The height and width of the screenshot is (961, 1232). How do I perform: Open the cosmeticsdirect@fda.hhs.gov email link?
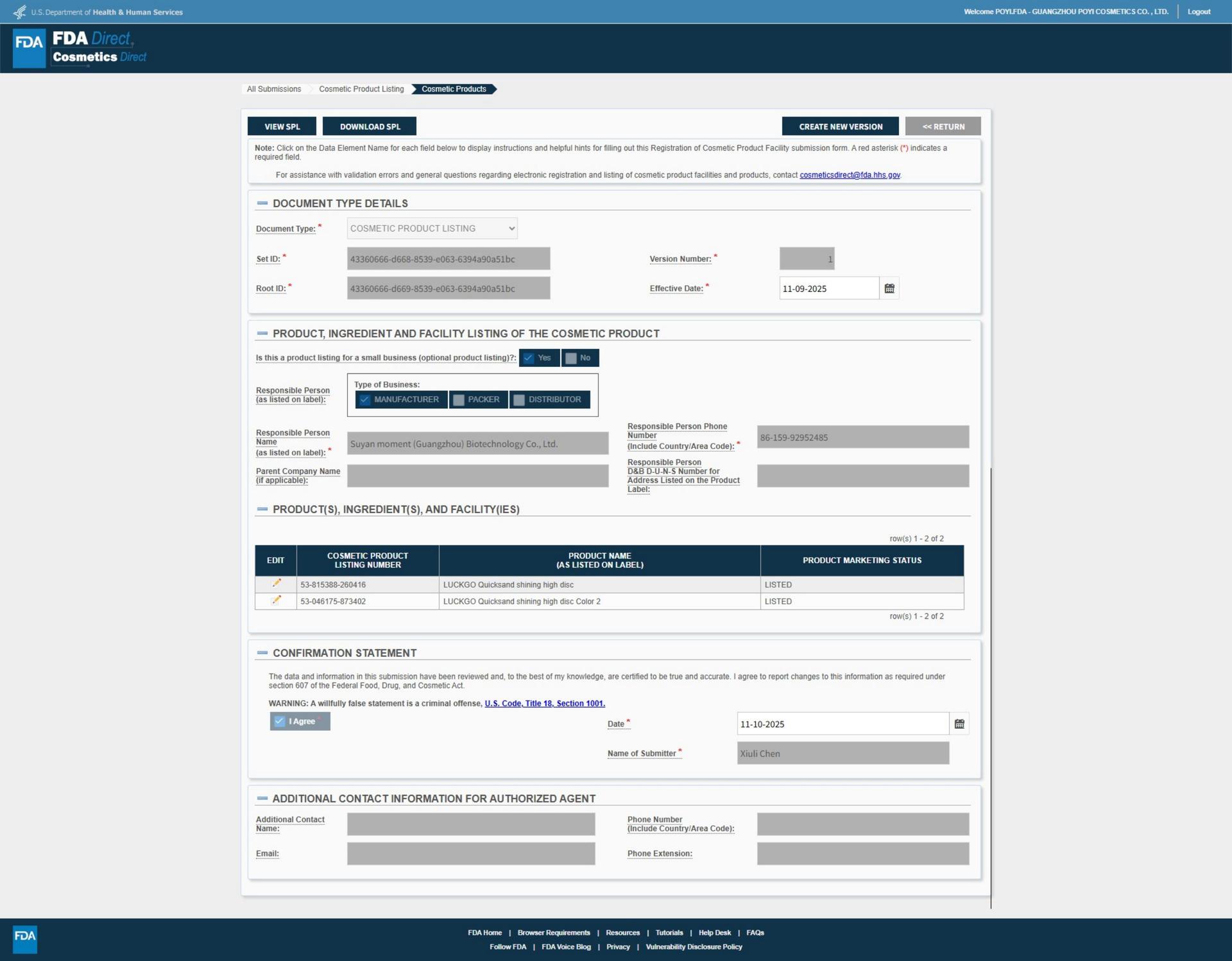coord(850,175)
